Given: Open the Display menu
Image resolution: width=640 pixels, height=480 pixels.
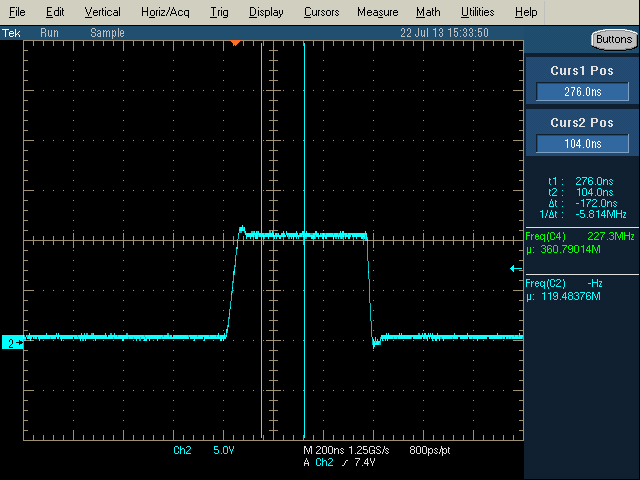Looking at the screenshot, I should pos(266,12).
